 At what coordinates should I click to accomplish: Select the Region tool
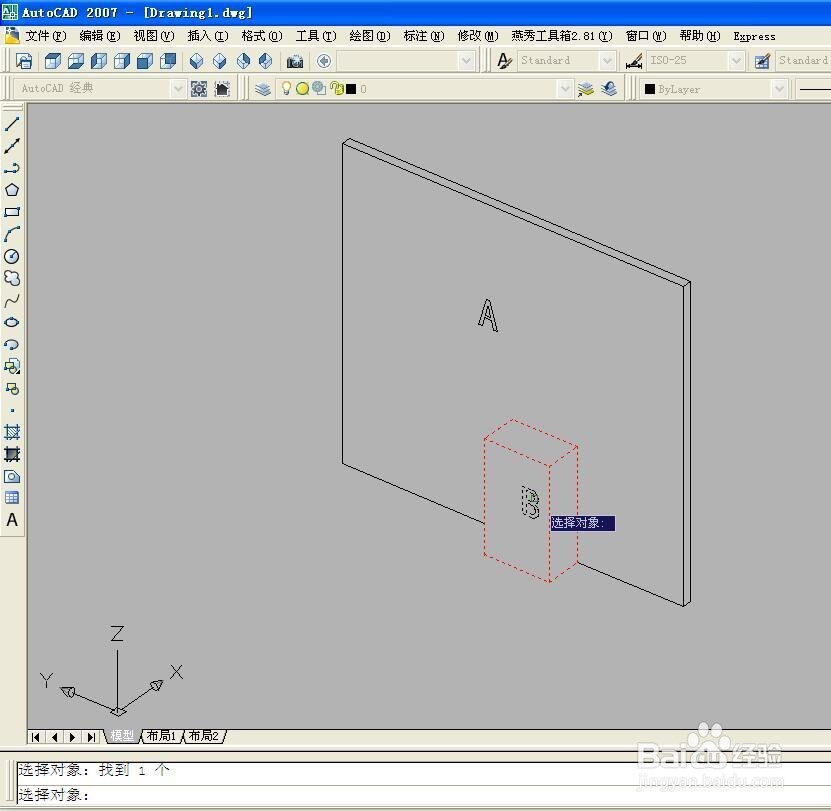[12, 476]
